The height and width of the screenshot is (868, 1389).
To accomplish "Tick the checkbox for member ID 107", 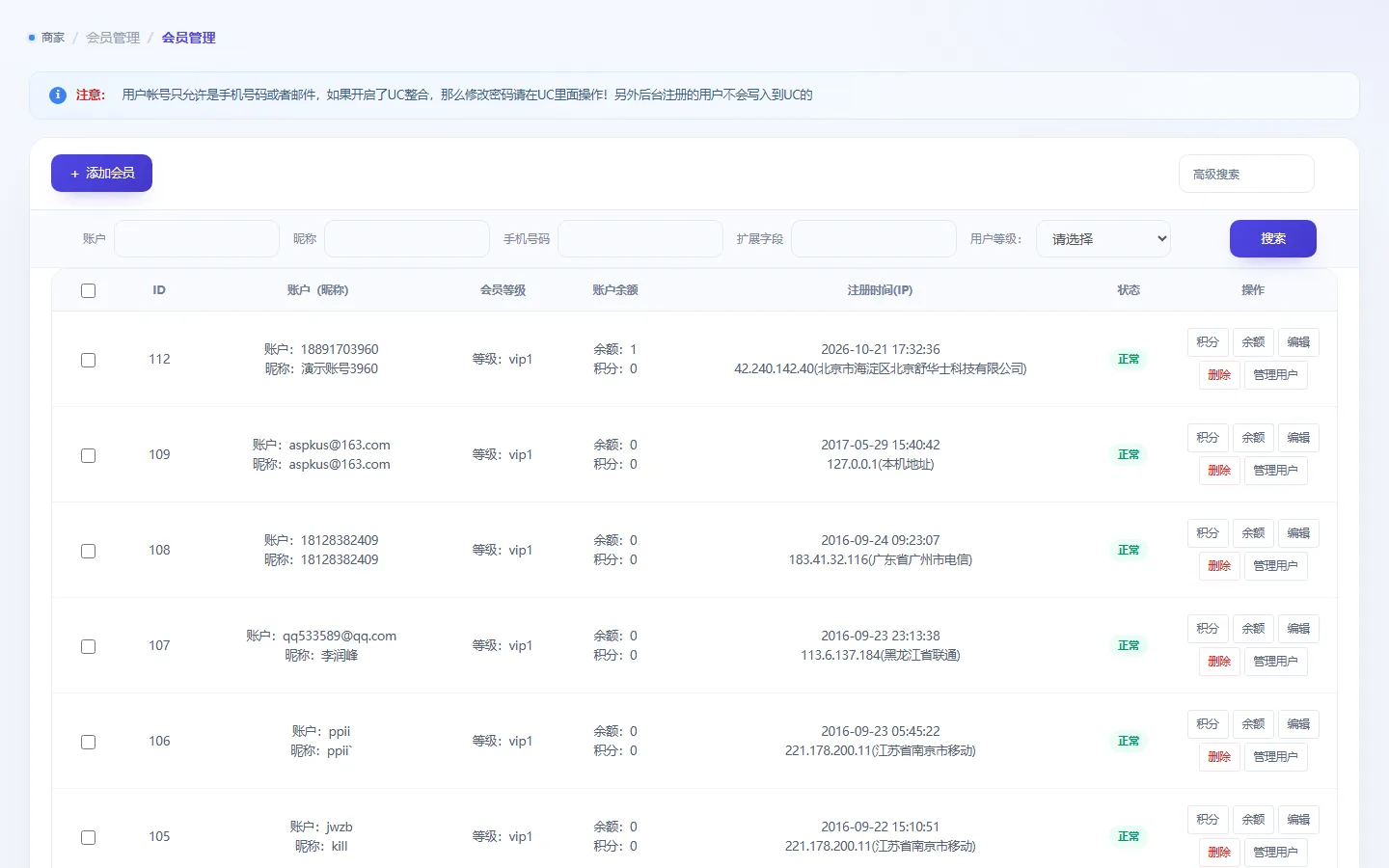I will point(89,646).
